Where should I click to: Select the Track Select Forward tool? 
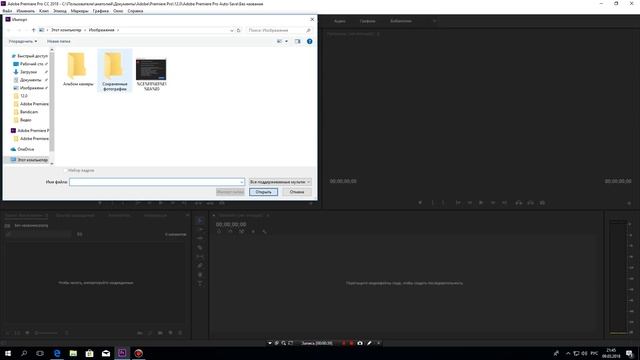[x=200, y=229]
